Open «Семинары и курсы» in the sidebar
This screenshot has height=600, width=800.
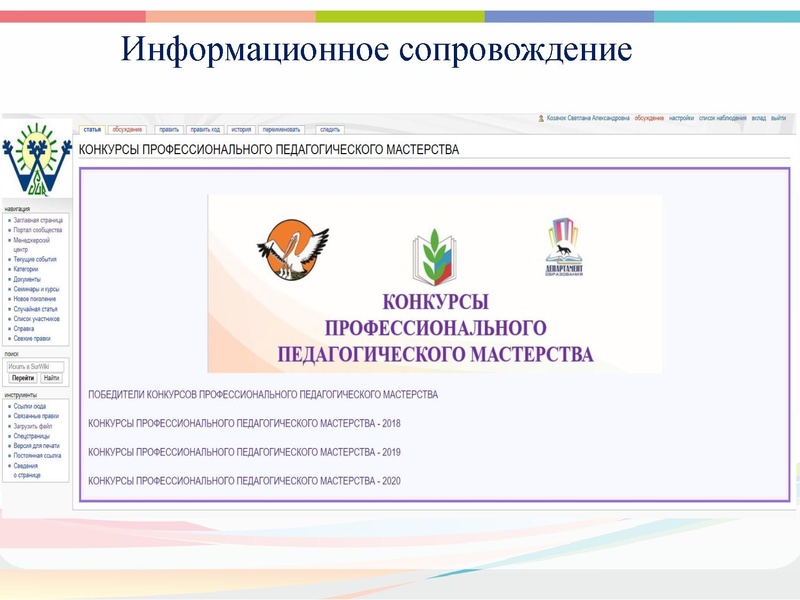coord(36,289)
